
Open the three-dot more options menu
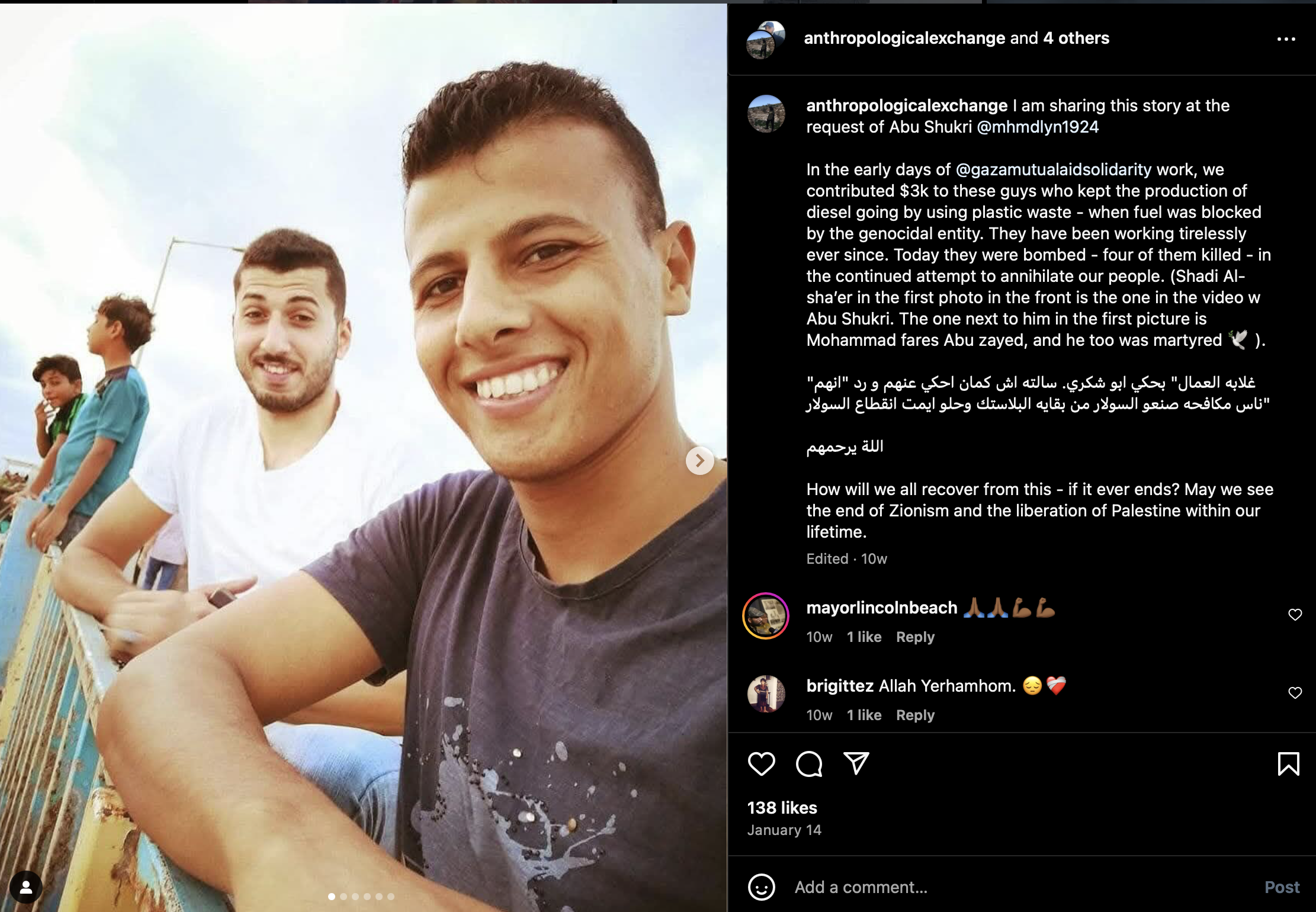pyautogui.click(x=1286, y=39)
